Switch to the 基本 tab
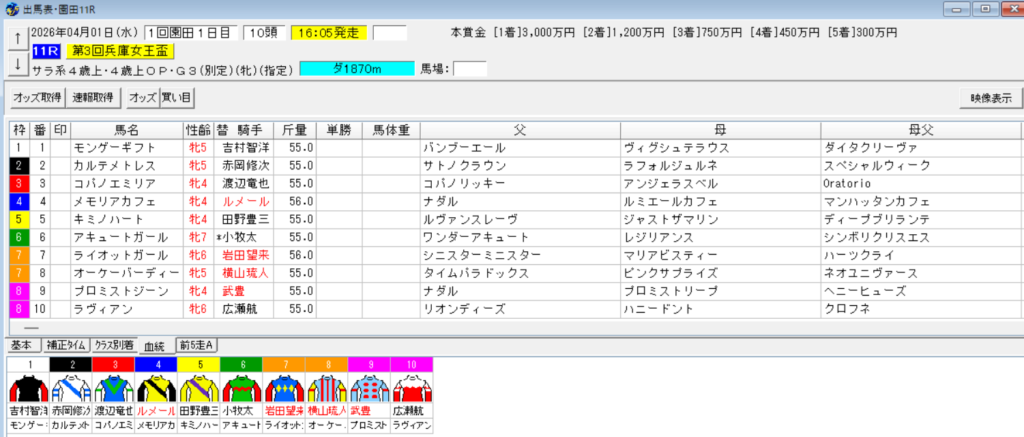 tap(22, 345)
